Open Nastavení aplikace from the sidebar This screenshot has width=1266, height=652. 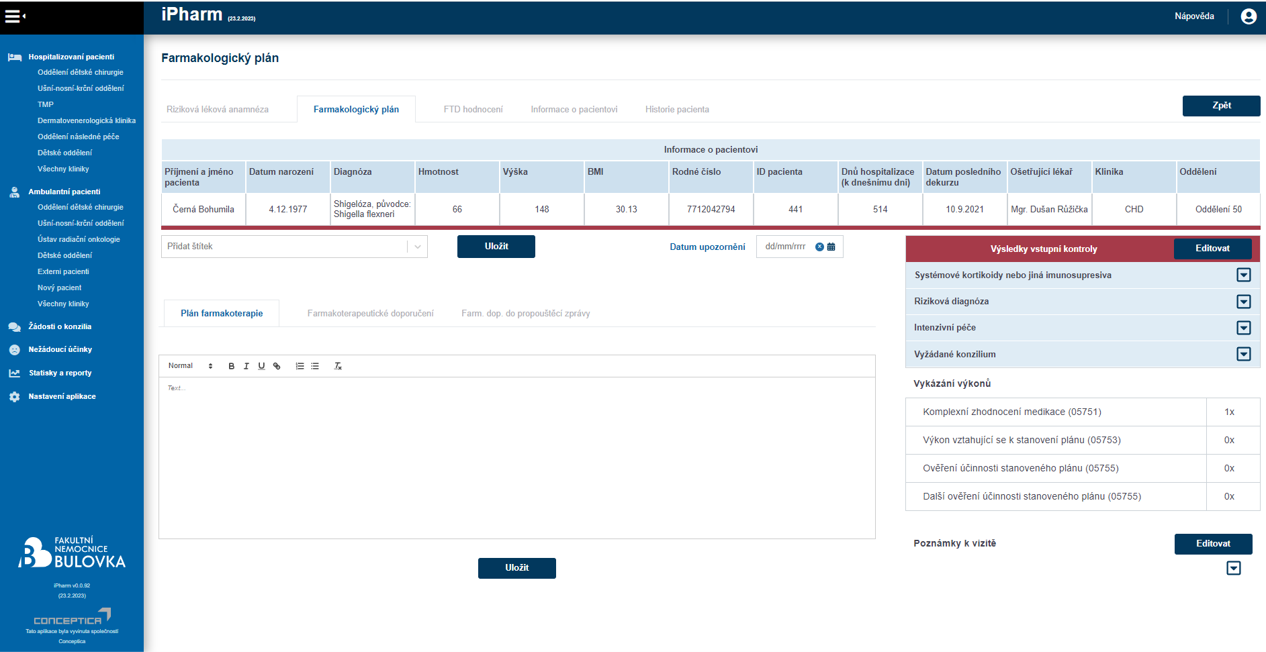(x=61, y=397)
